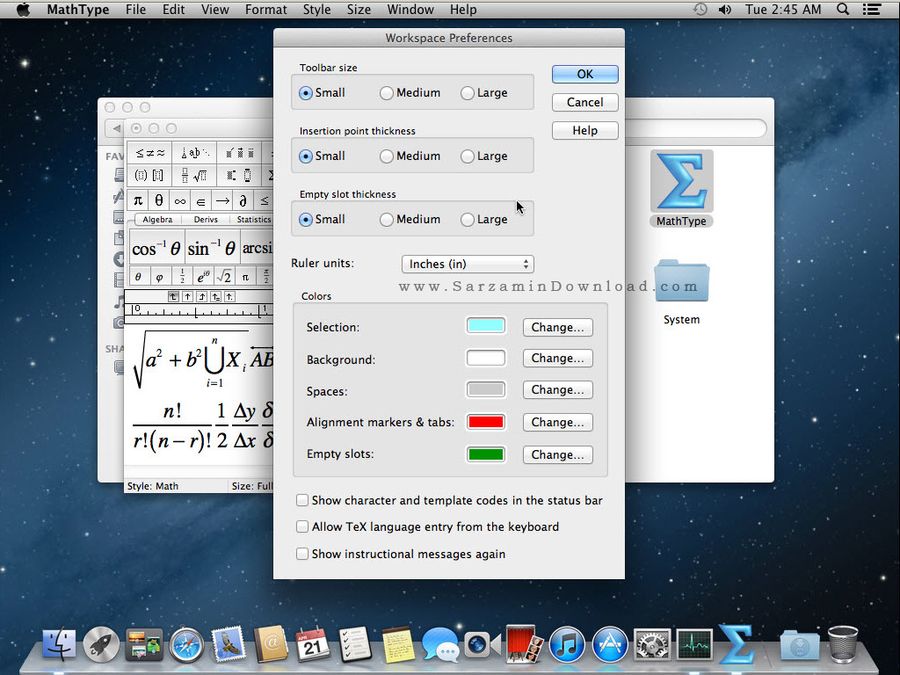The image size is (900, 675).
Task: Select left-justified tab stop in ruler bar
Action: click(x=173, y=296)
